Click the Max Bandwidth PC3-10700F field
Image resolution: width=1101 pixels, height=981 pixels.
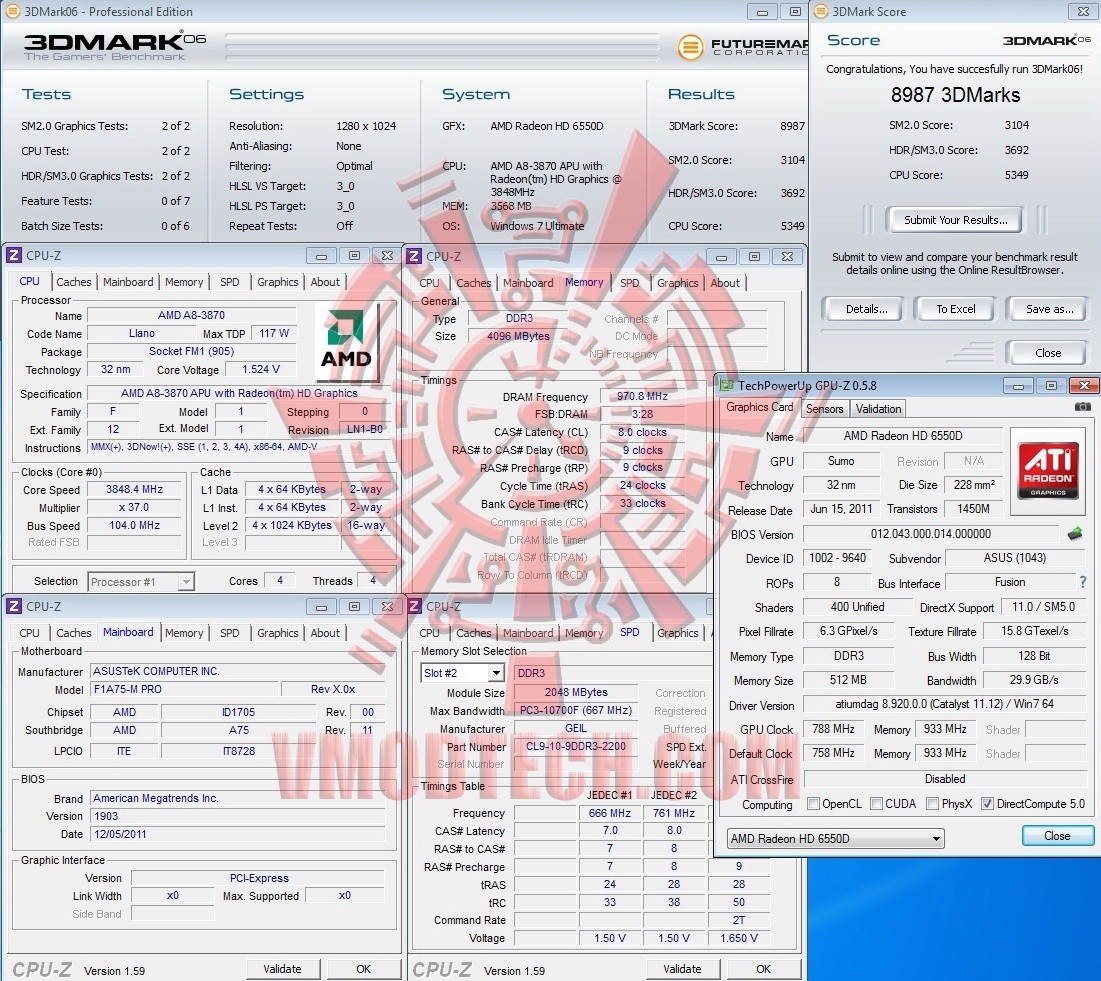[x=576, y=711]
